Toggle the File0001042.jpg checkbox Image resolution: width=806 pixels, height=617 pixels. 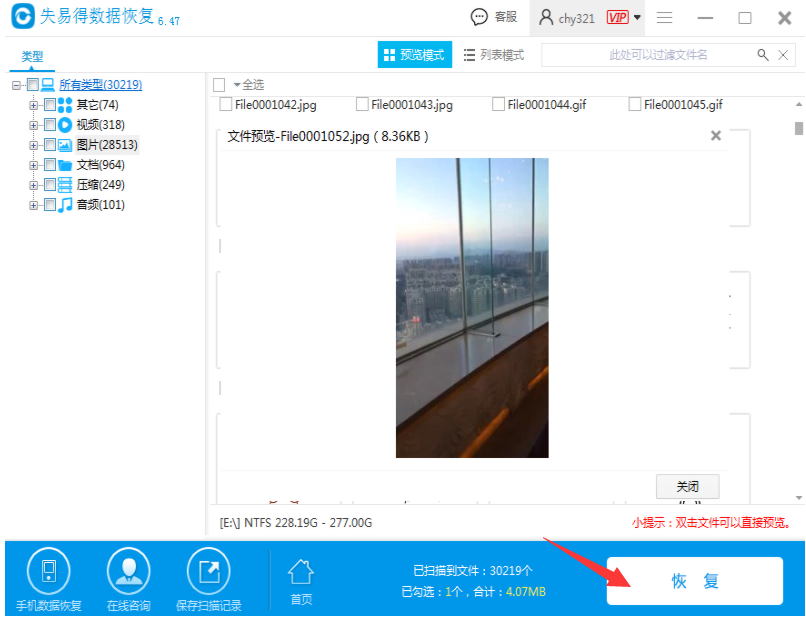pyautogui.click(x=225, y=104)
